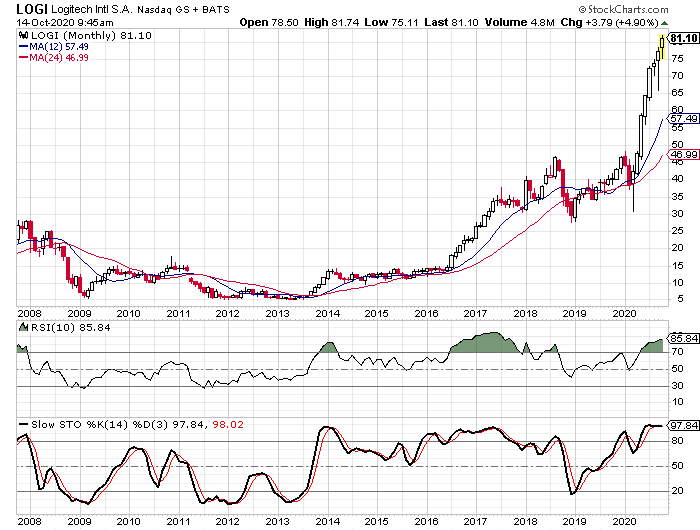
Task: Click 2016 label under the stochastic panel
Action: [426, 522]
